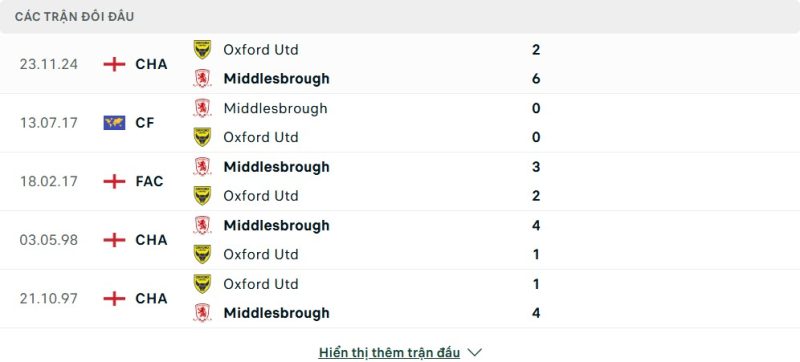
Task: Click Middlesbrough crest in 03.05.98 match
Action: pos(202,225)
